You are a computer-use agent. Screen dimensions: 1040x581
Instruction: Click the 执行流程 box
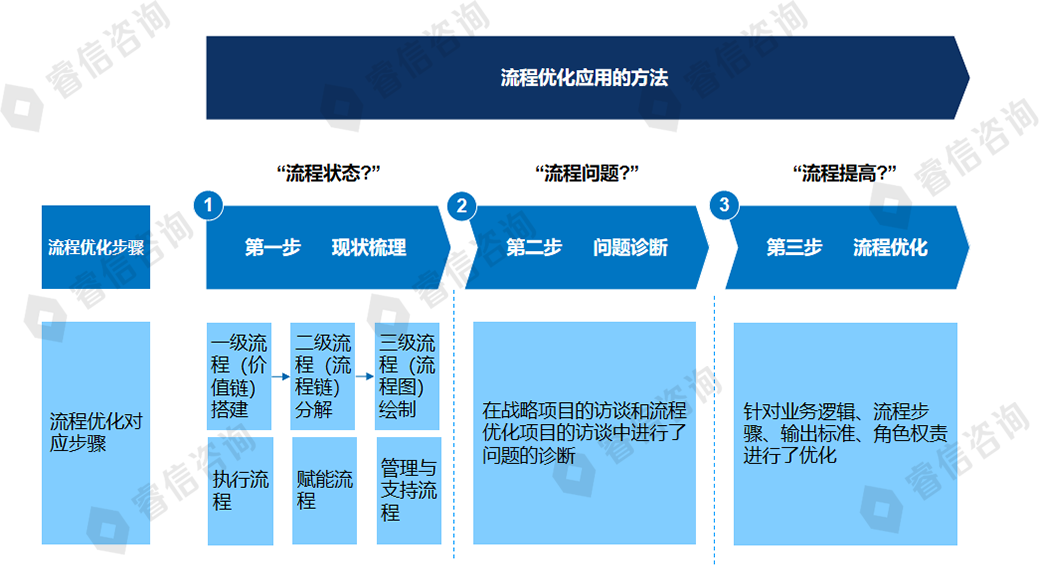(240, 490)
